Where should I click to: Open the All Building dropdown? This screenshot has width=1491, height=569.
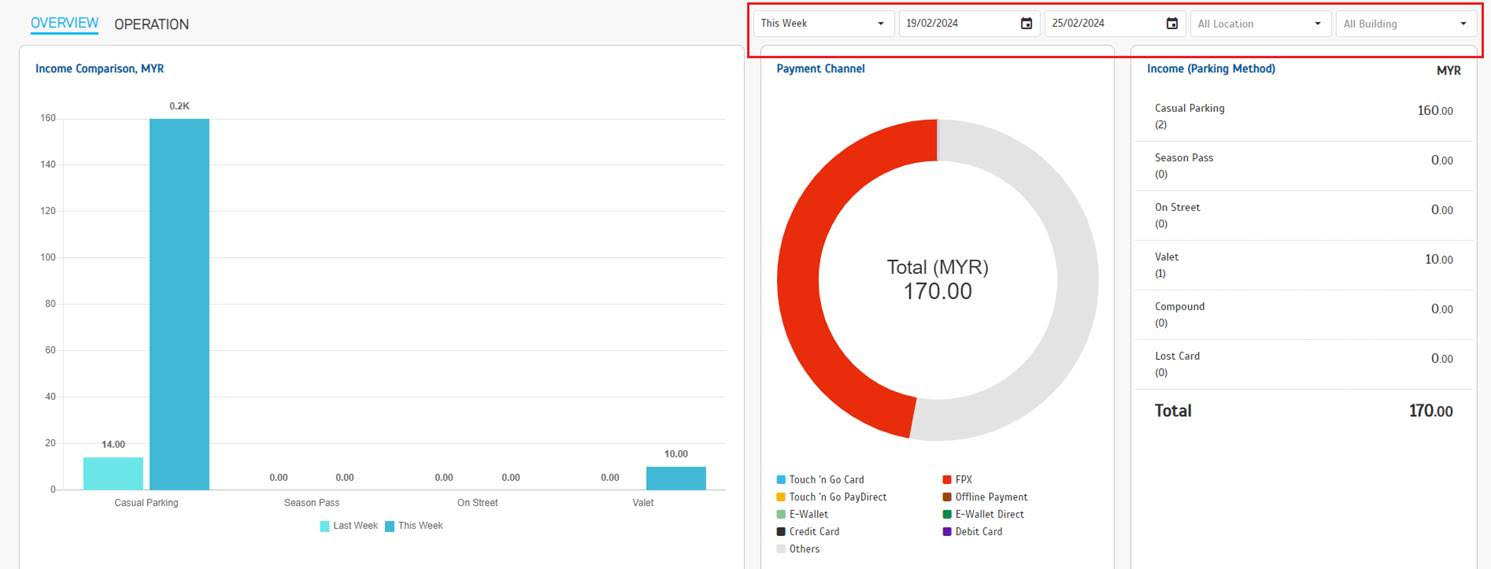(1405, 24)
